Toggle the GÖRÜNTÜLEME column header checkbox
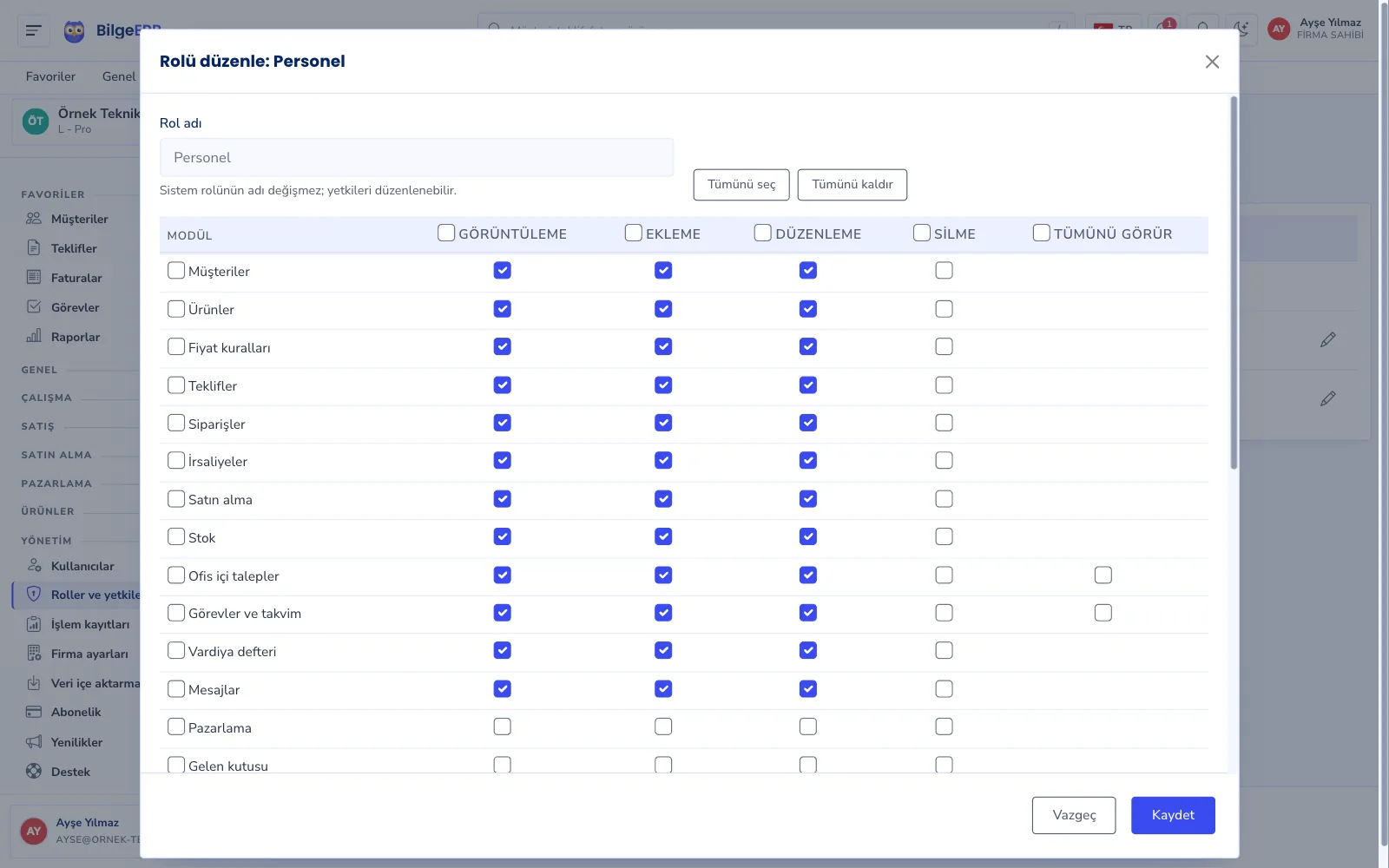1389x868 pixels. click(446, 233)
